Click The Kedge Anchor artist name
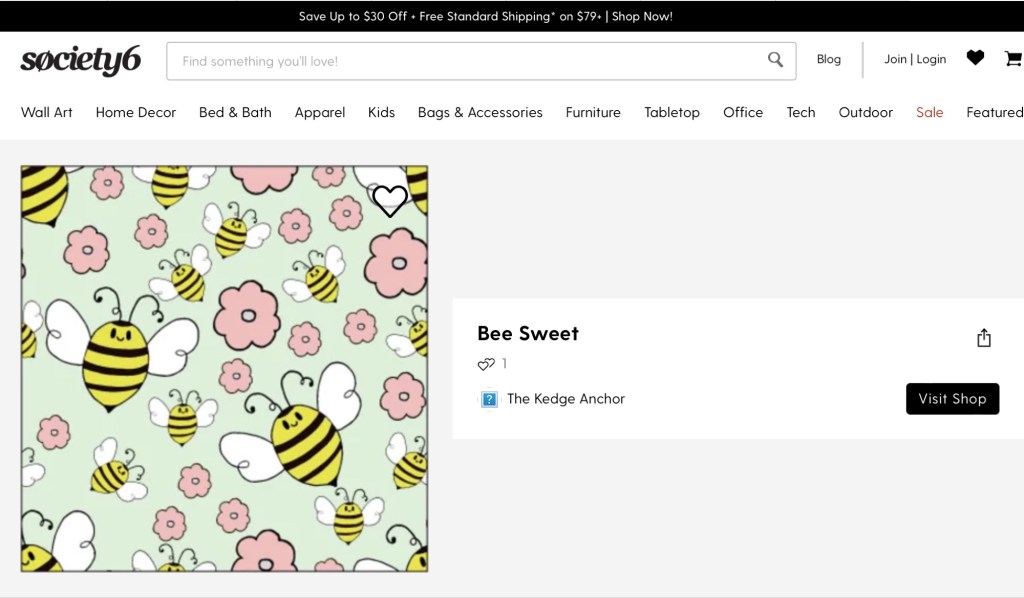This screenshot has width=1024, height=598. [566, 399]
